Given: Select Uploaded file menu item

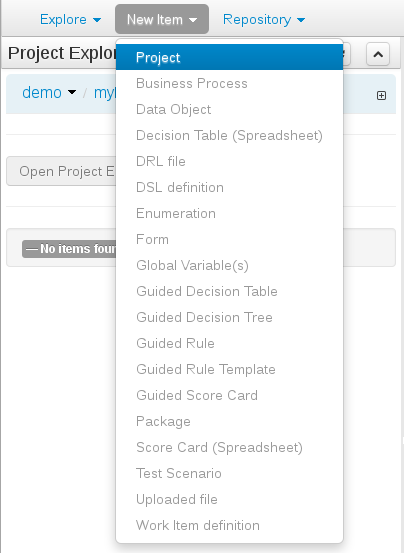Looking at the screenshot, I should point(229,499).
